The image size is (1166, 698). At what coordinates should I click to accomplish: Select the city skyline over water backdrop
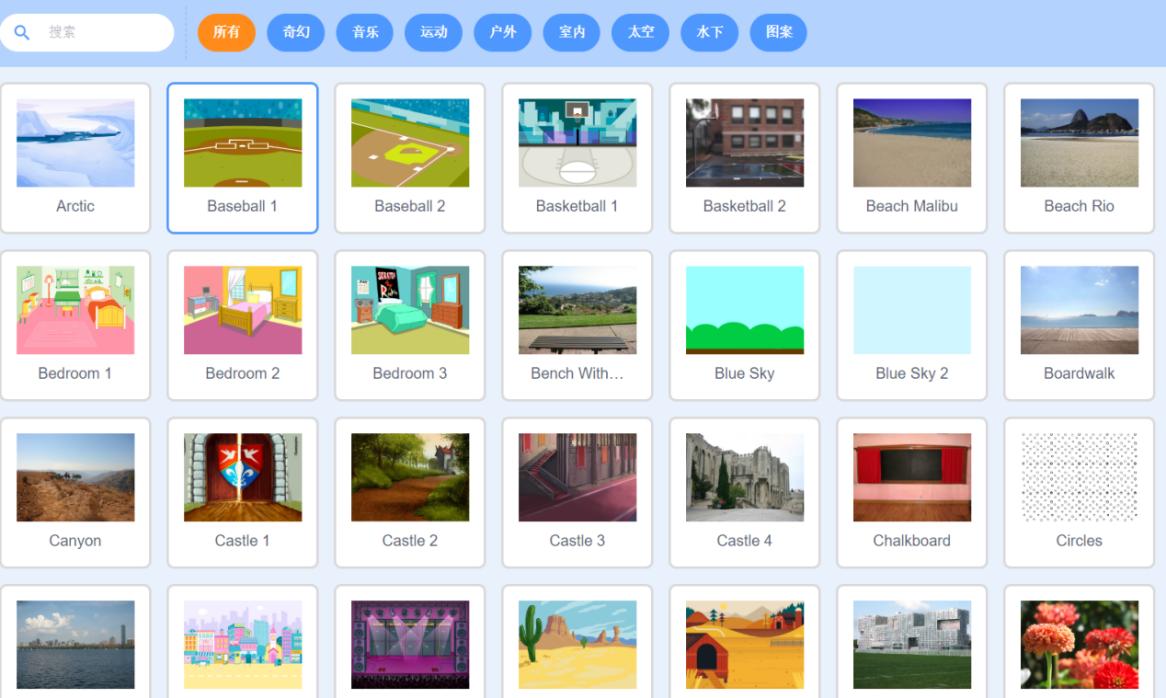[75, 642]
